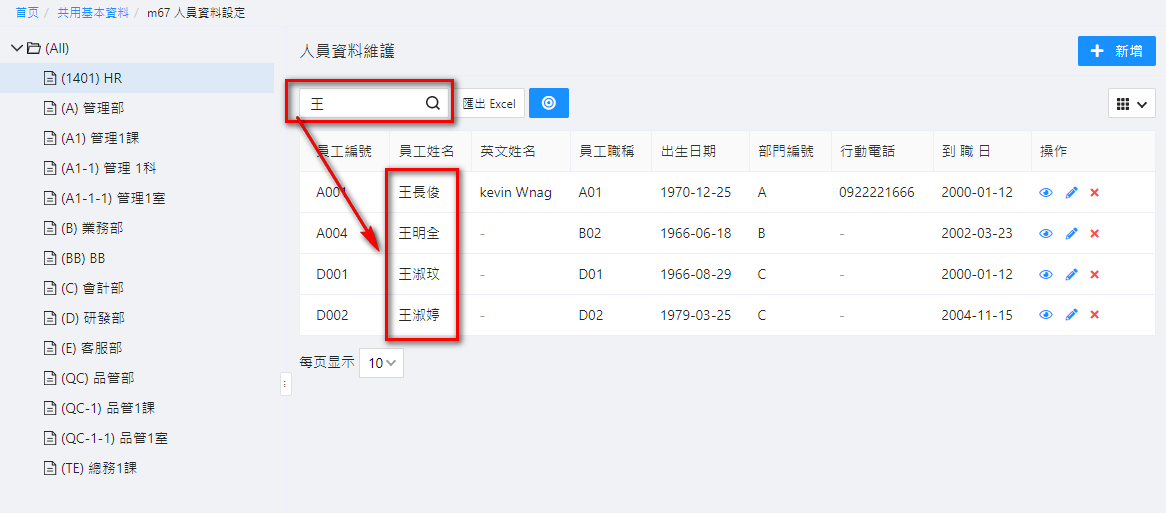Click the search magnifier icon in search box
Screen dimensions: 1166x513
(432, 103)
